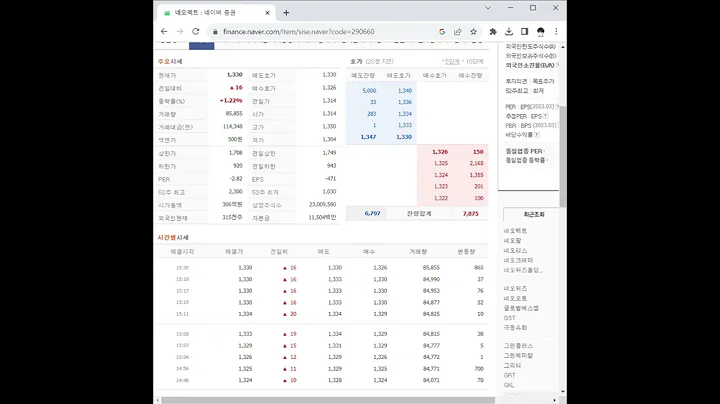Click the Google icon in address bar
This screenshot has width=720, height=404.
(442, 32)
